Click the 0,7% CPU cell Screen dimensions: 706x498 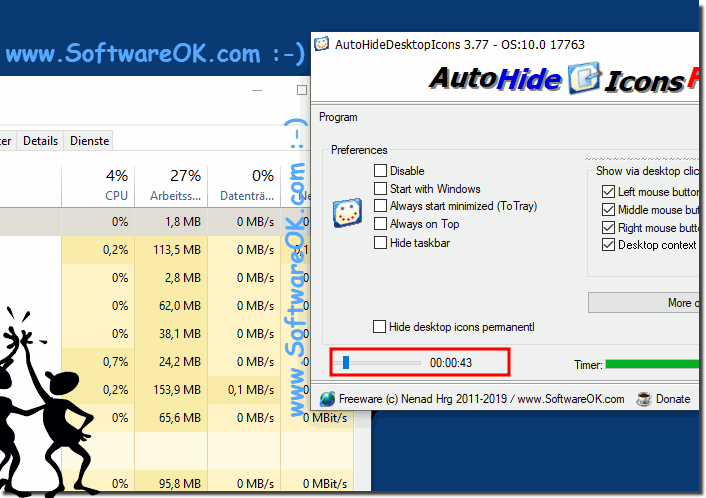pos(99,362)
